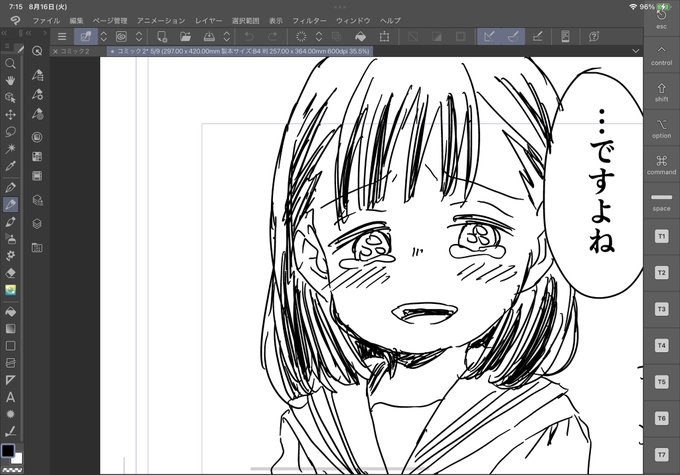Toggle the control modifier key

661,56
